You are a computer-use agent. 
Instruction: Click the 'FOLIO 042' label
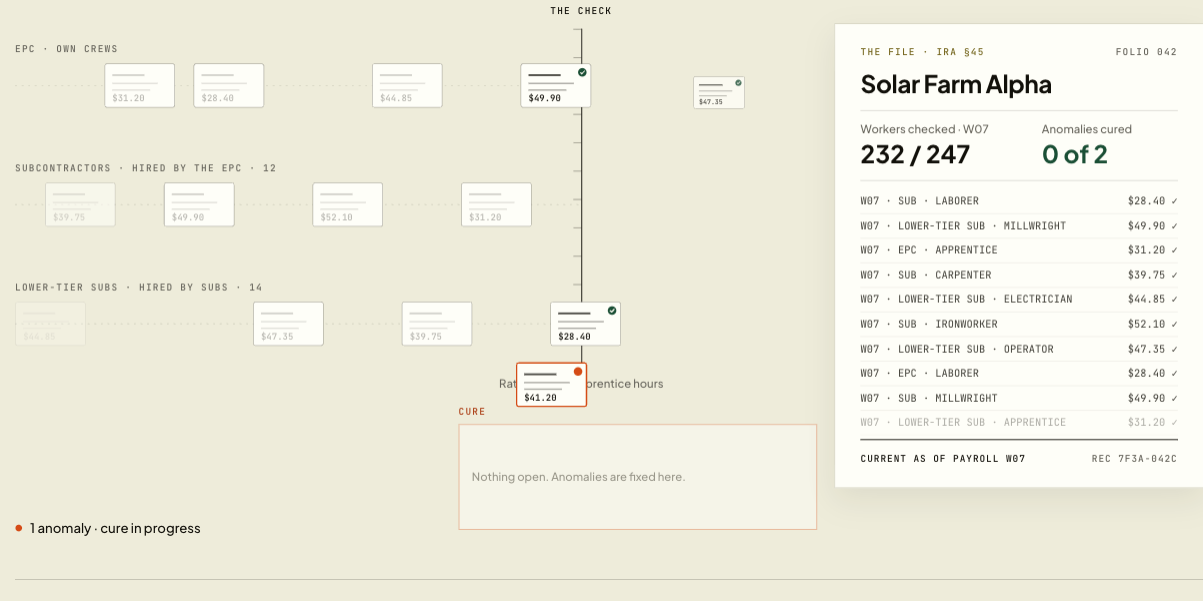click(1147, 52)
